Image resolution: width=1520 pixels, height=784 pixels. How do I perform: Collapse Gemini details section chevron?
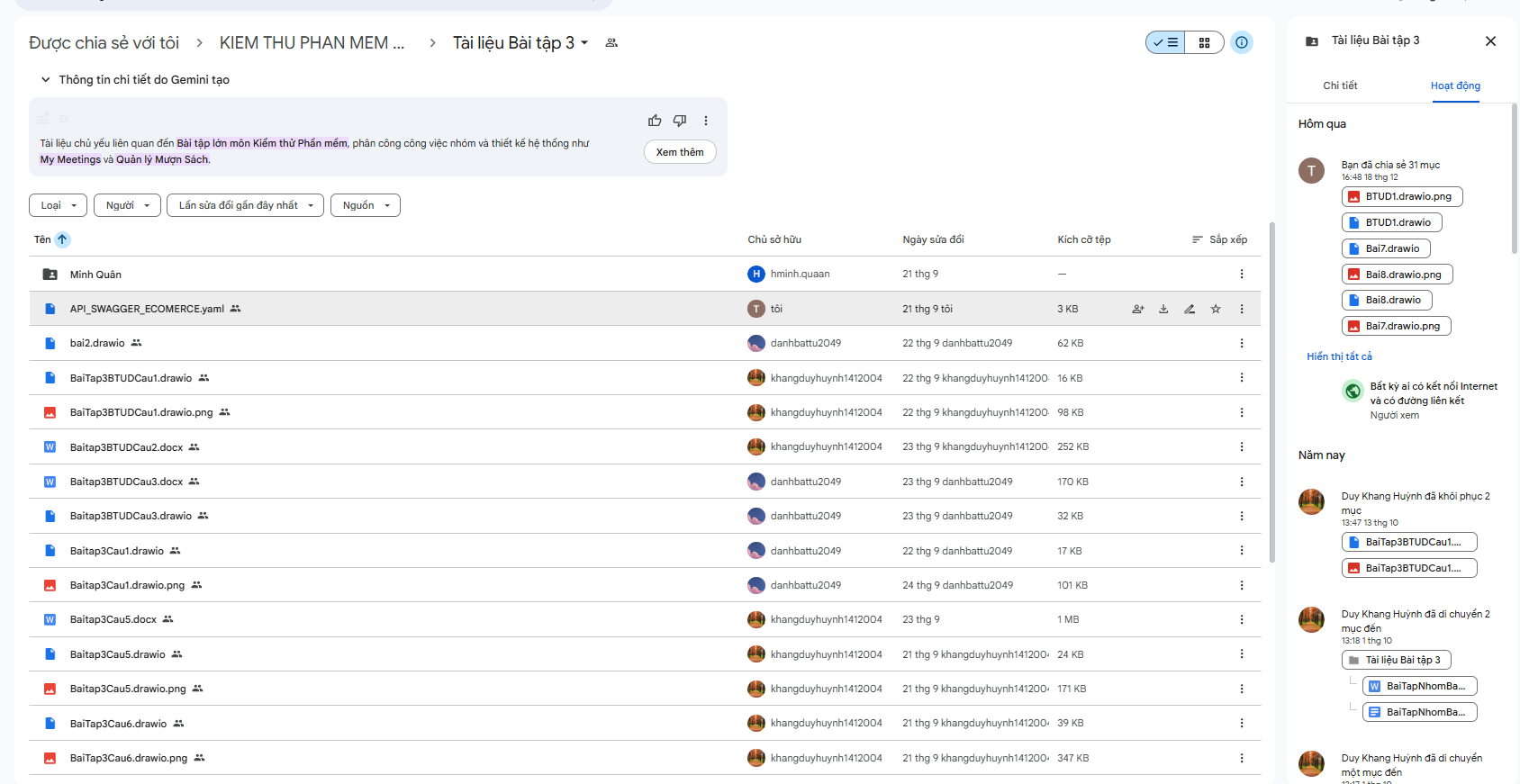pos(45,79)
